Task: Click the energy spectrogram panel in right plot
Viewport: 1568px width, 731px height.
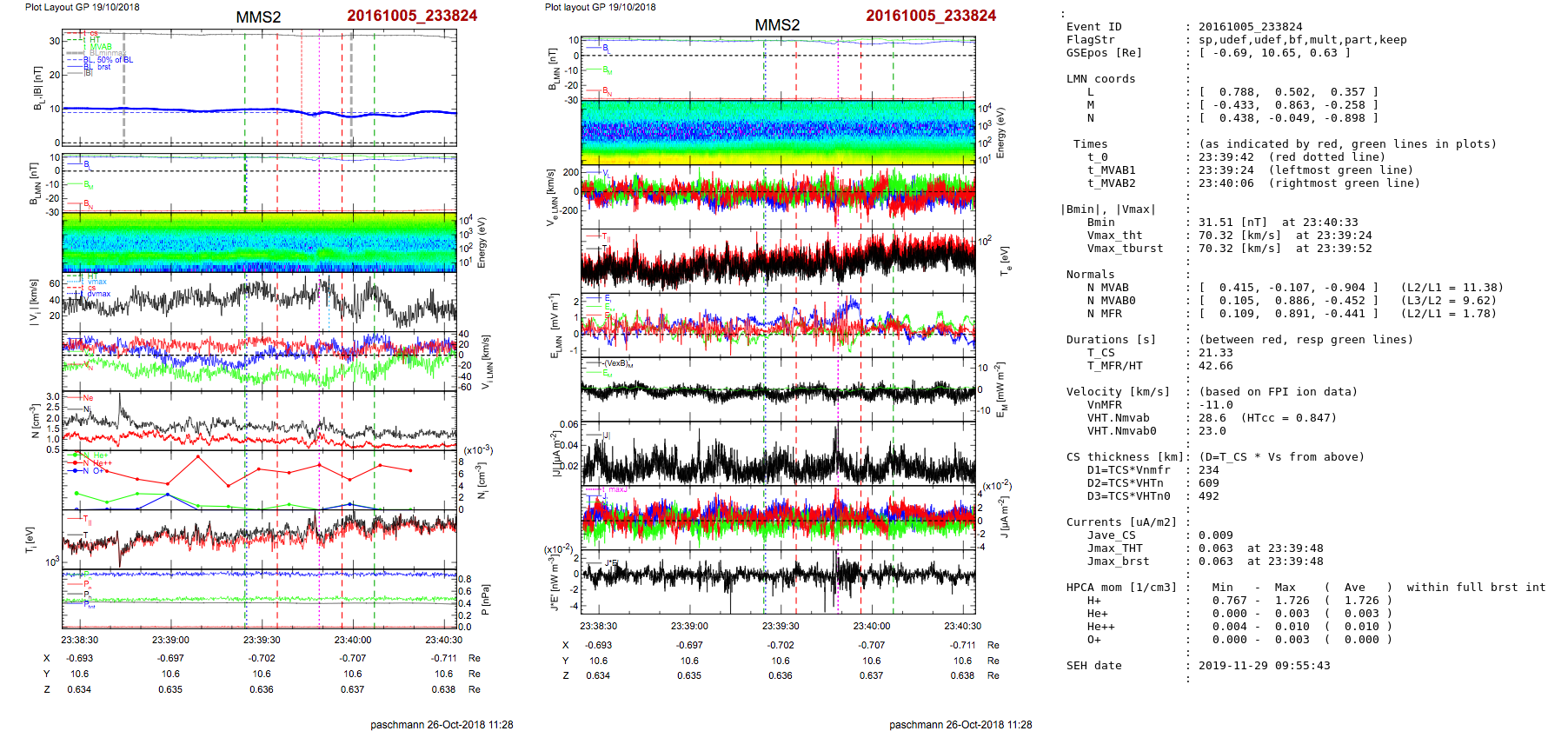Action: [x=778, y=132]
